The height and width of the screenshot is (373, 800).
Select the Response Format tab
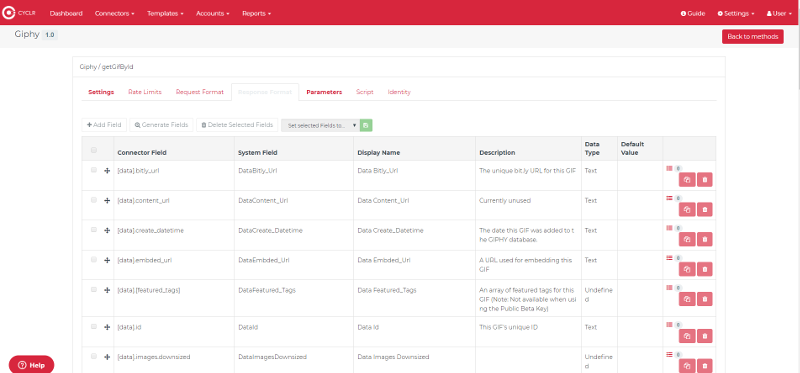(x=265, y=92)
